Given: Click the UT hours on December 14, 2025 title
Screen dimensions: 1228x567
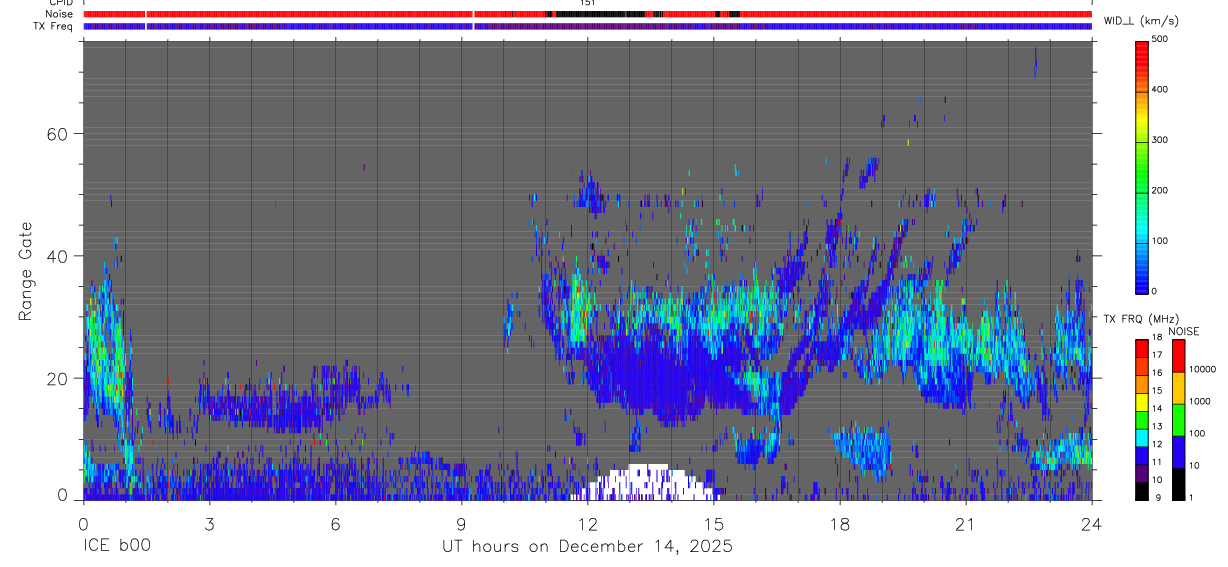Looking at the screenshot, I should tap(587, 547).
